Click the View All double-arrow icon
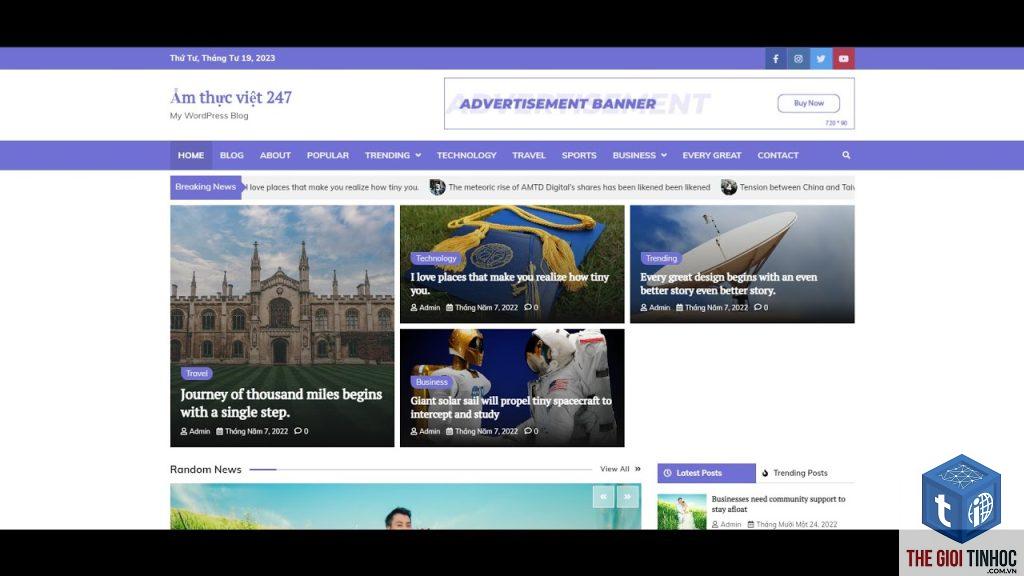 637,469
